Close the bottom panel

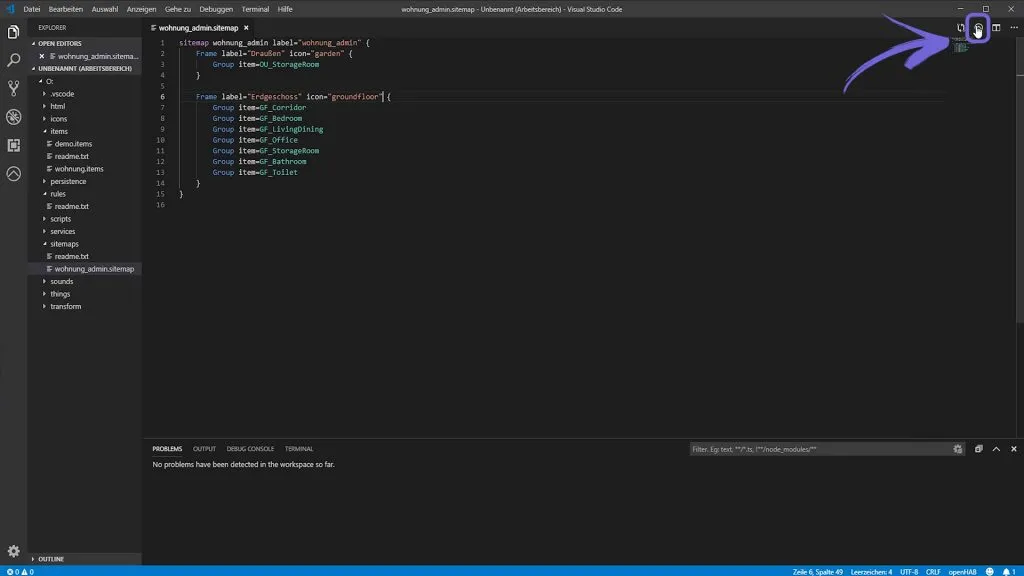(x=1014, y=449)
